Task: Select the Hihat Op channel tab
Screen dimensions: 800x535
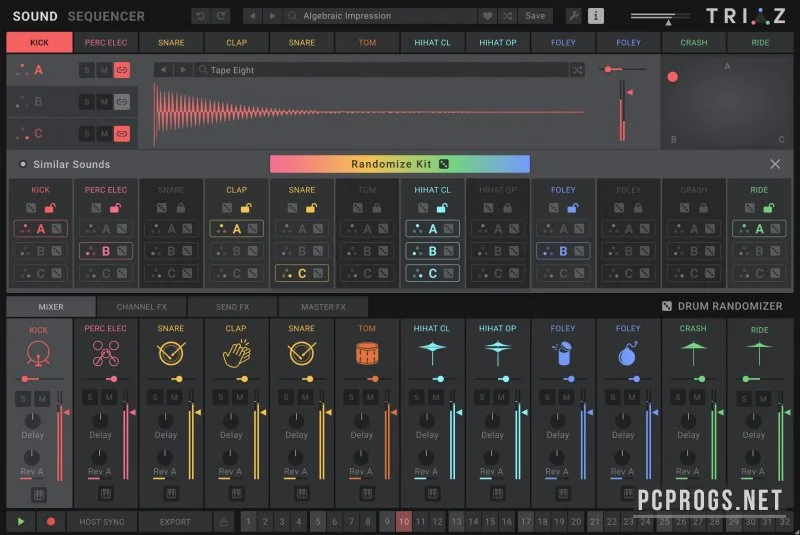Action: point(497,42)
